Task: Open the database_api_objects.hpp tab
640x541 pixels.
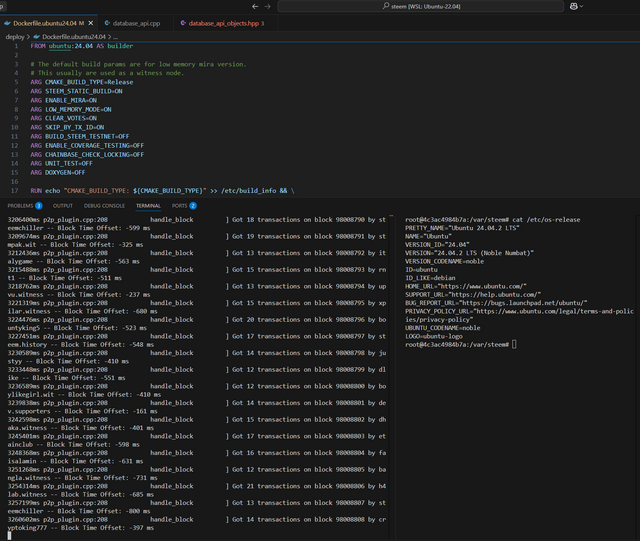Action: tap(224, 23)
